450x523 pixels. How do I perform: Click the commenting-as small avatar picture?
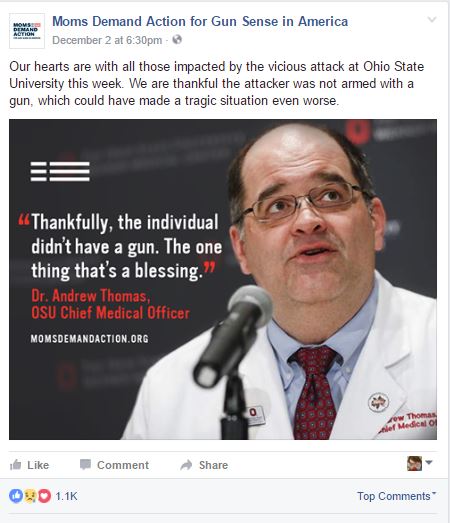tap(414, 464)
